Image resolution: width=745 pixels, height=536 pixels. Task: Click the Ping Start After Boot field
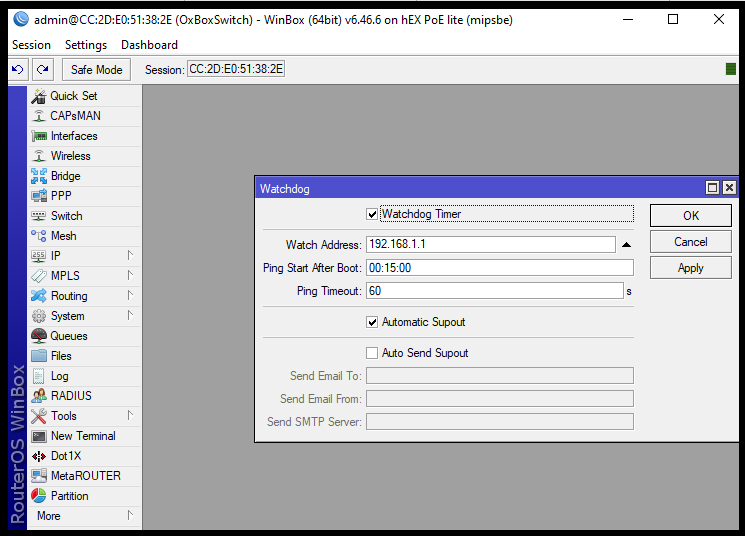pyautogui.click(x=500, y=268)
